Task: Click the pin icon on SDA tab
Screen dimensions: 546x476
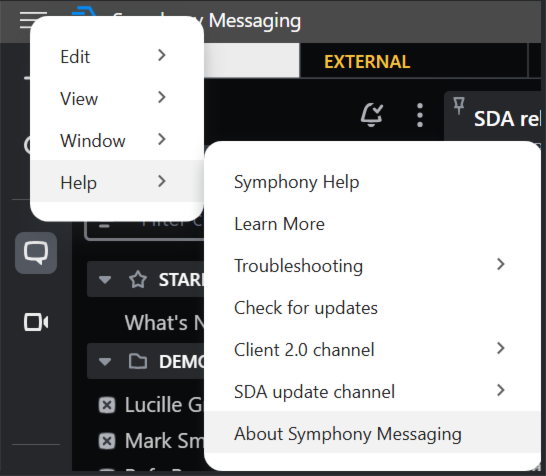Action: click(x=459, y=106)
